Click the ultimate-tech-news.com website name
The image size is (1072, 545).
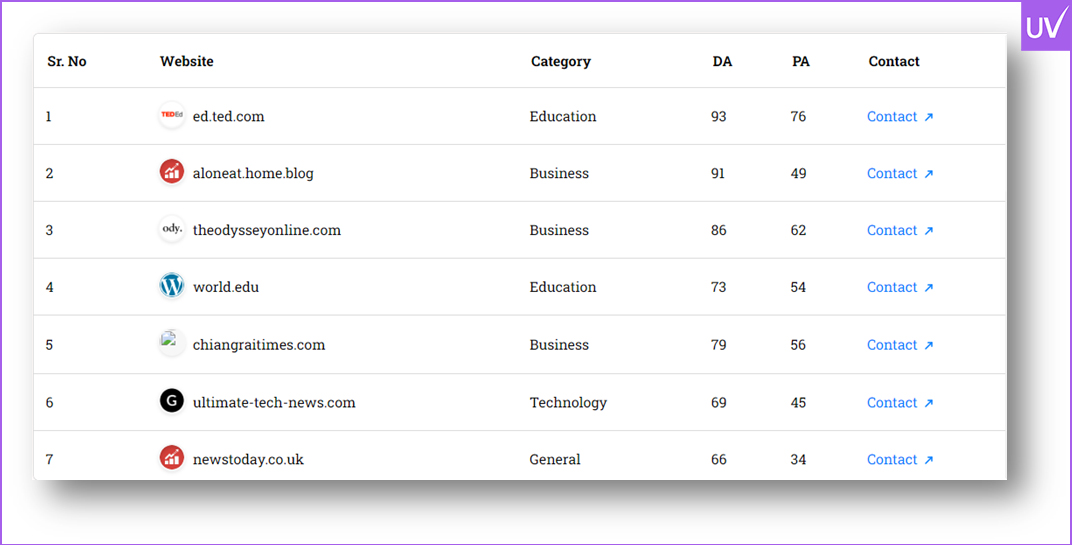coord(274,403)
